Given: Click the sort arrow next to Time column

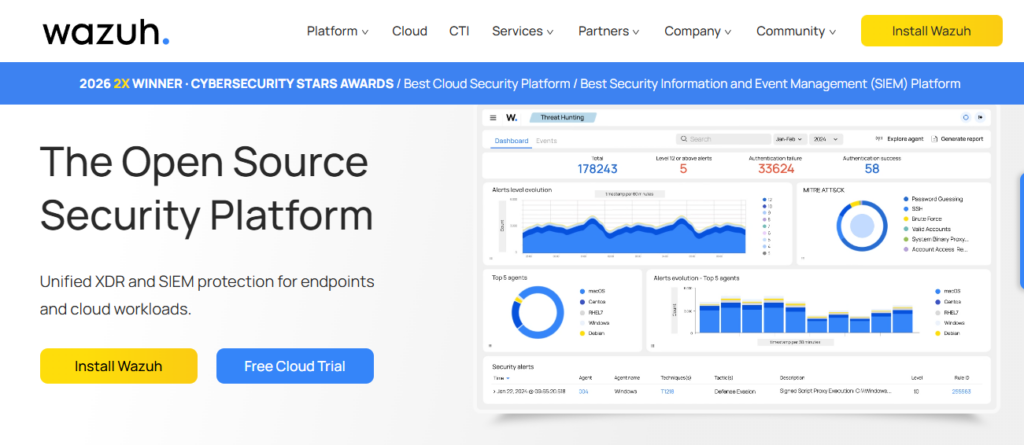Looking at the screenshot, I should coord(508,378).
